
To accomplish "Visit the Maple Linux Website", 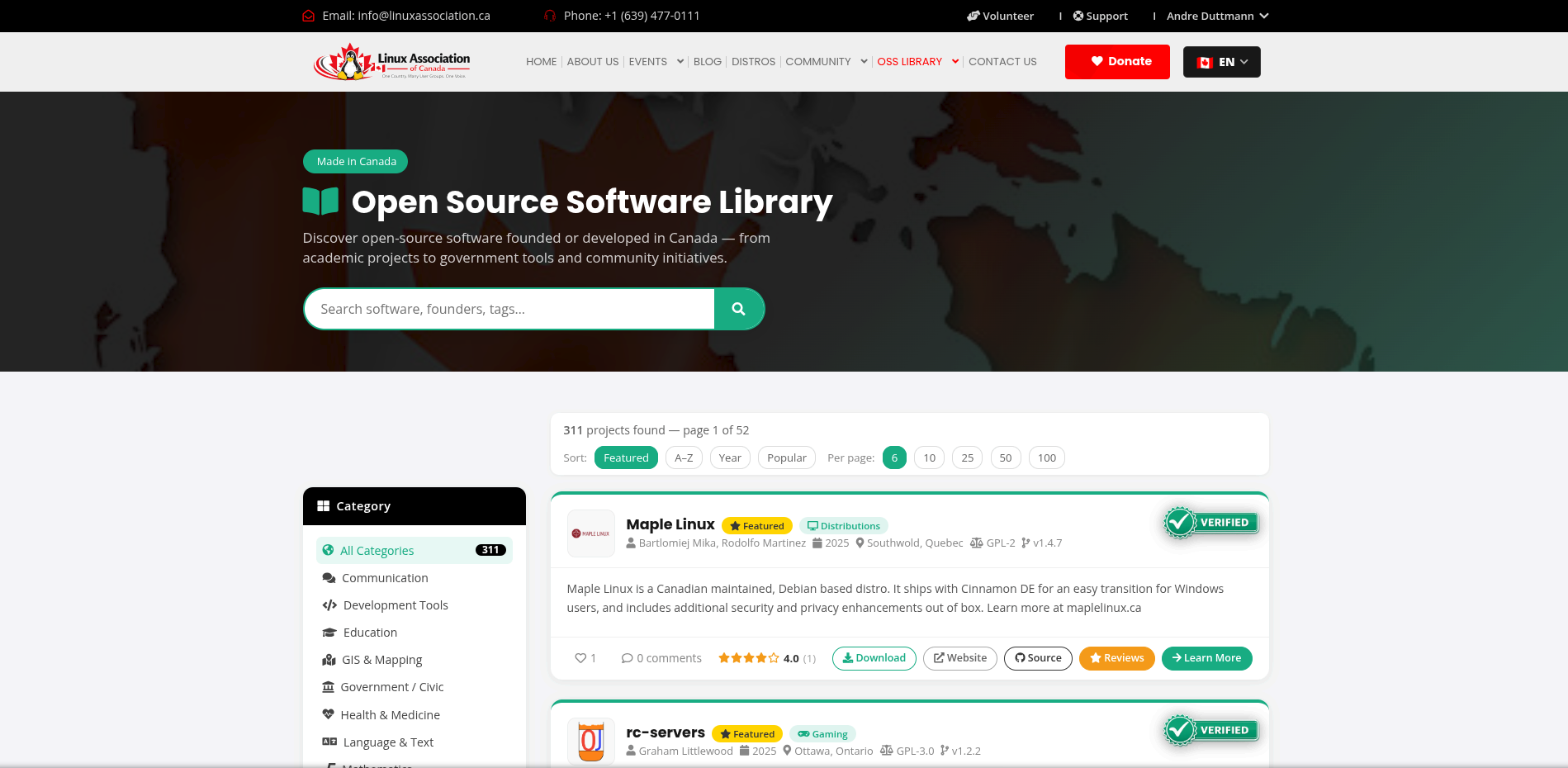I will (960, 658).
